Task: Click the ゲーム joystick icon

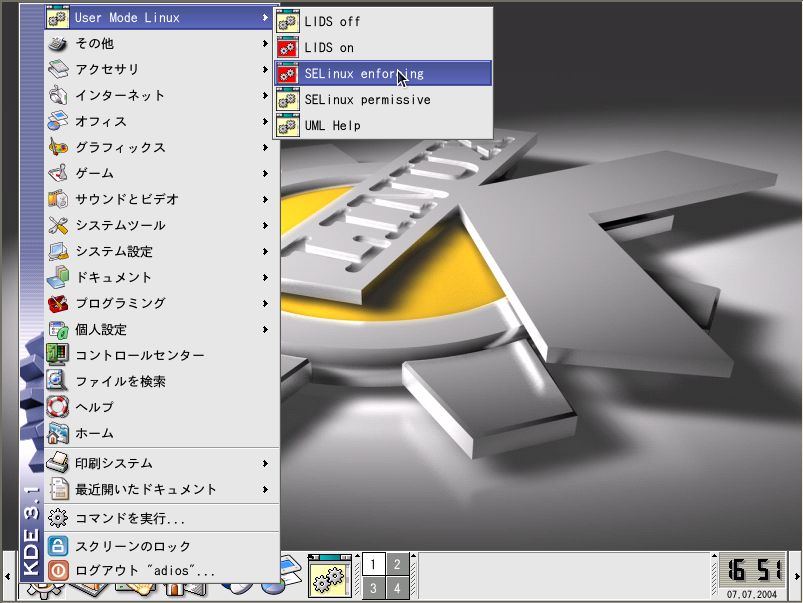Action: pyautogui.click(x=57, y=173)
